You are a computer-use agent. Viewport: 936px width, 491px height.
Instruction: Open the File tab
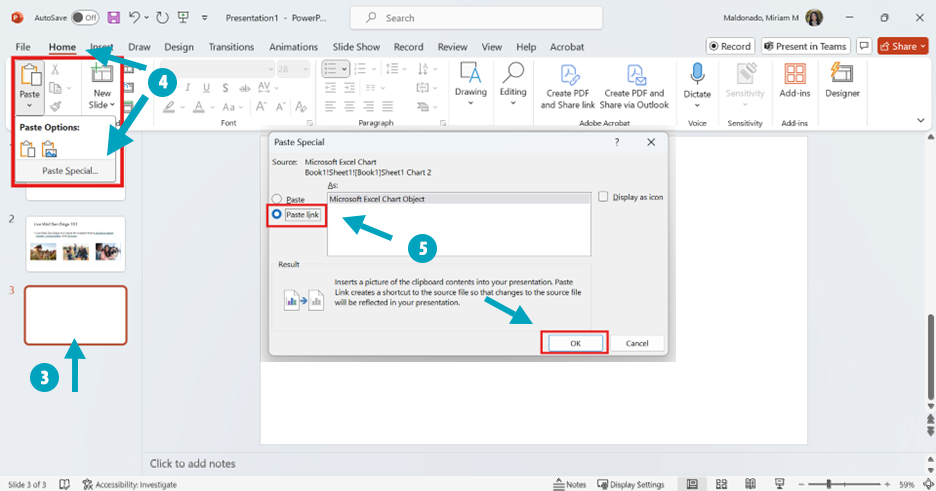[23, 47]
